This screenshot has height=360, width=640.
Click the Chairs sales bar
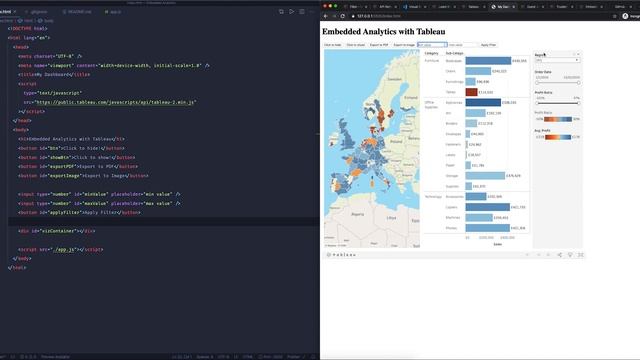pos(478,71)
